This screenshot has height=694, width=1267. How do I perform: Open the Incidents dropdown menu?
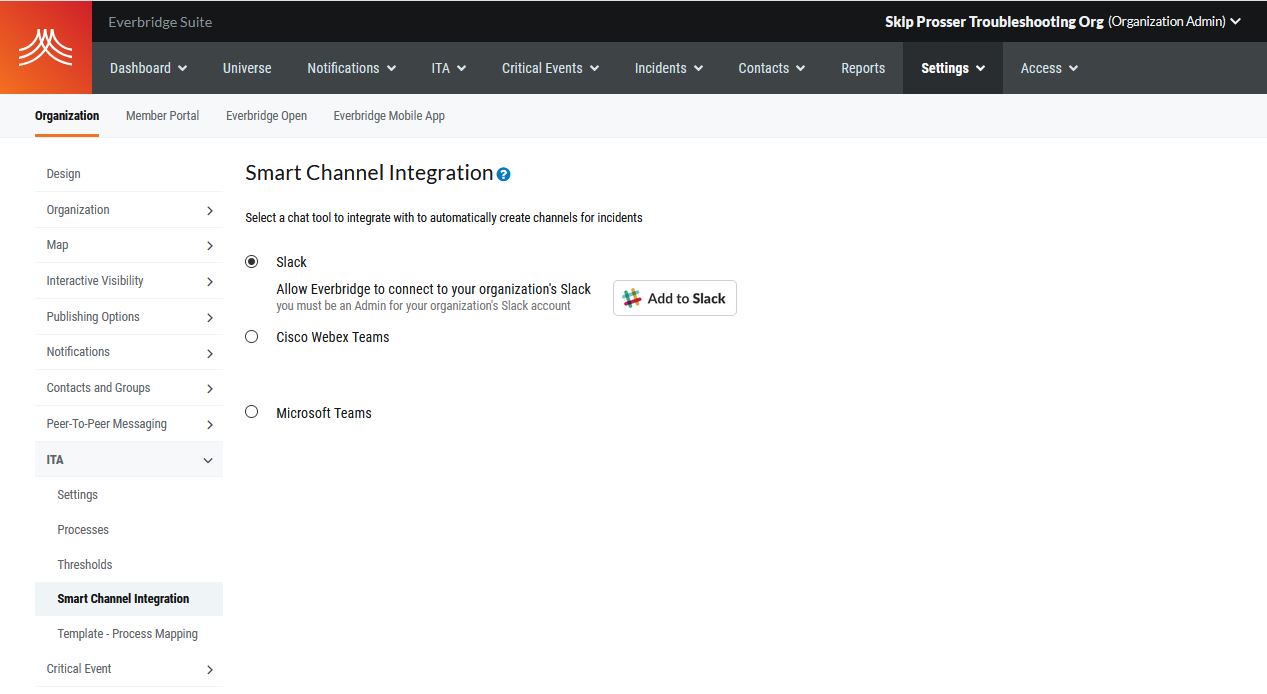click(668, 68)
